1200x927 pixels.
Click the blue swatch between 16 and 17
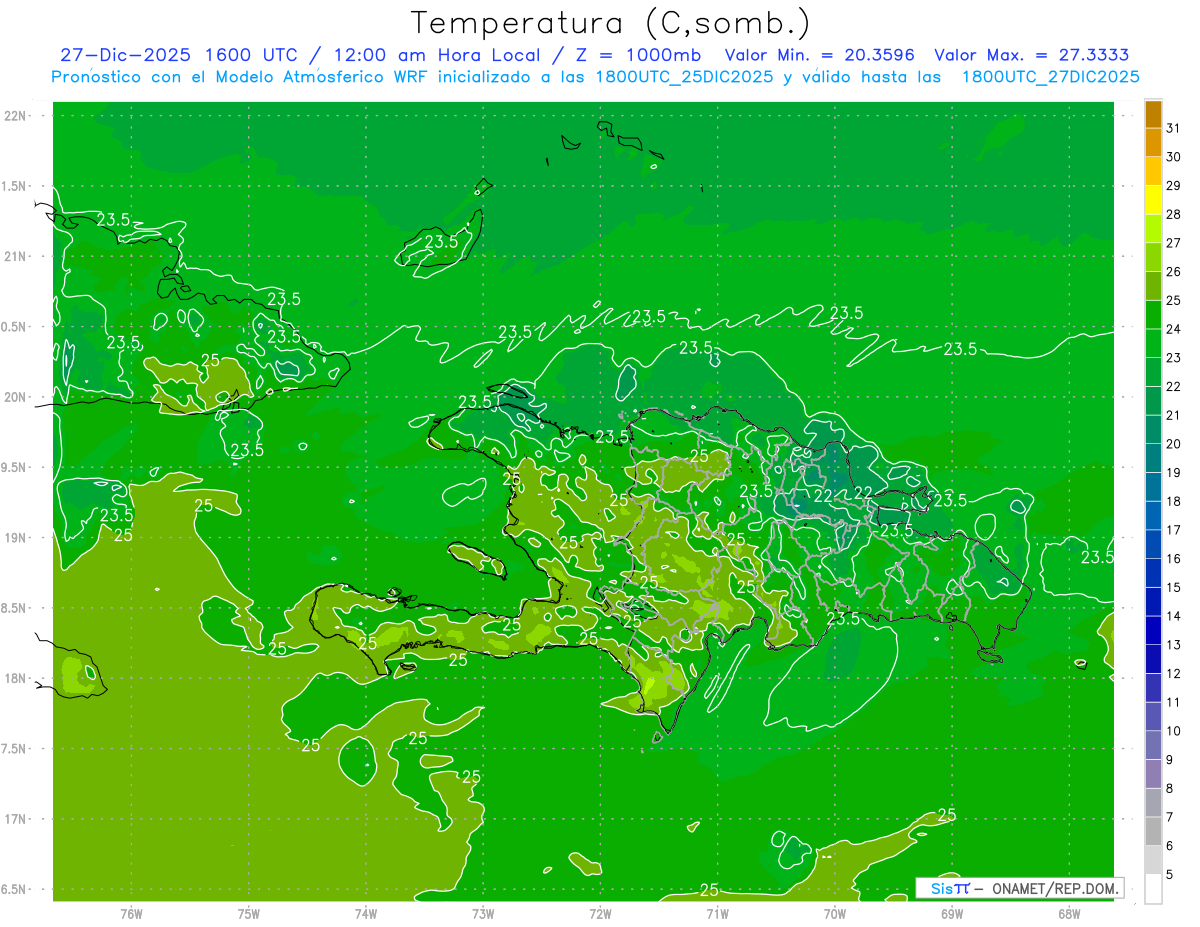pyautogui.click(x=1153, y=545)
